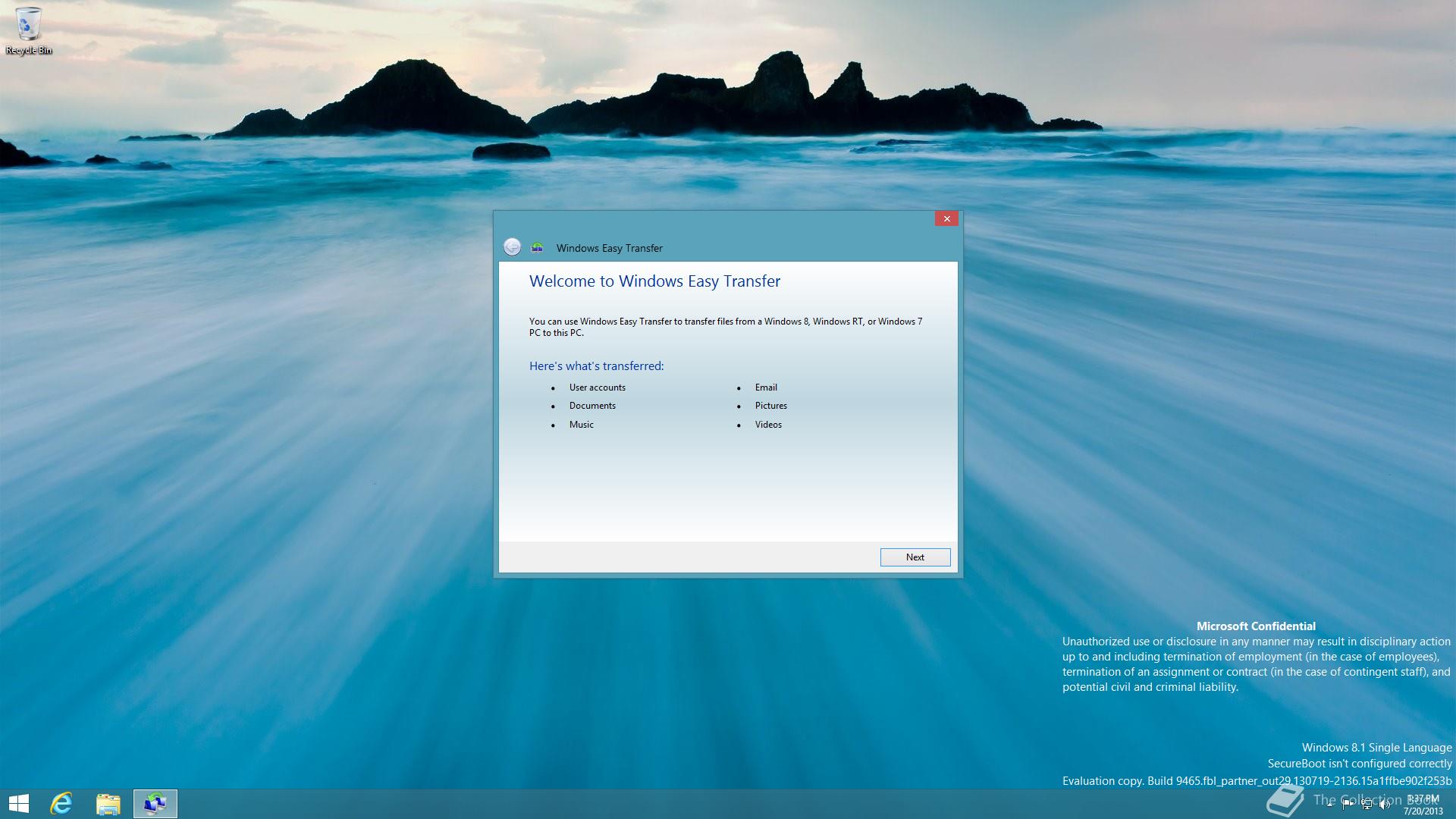Screen dimensions: 1456x819
Task: Close the Windows Easy Transfer dialog
Action: point(946,218)
